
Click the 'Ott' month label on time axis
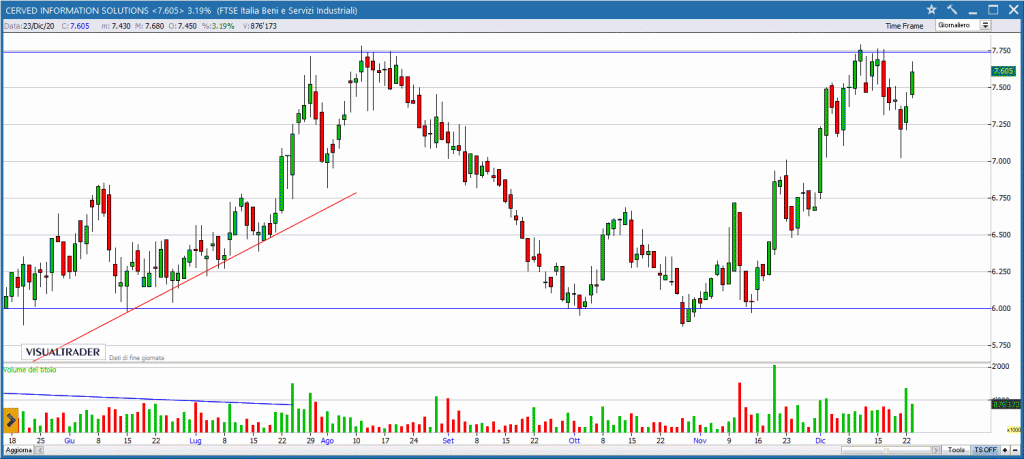pyautogui.click(x=574, y=441)
